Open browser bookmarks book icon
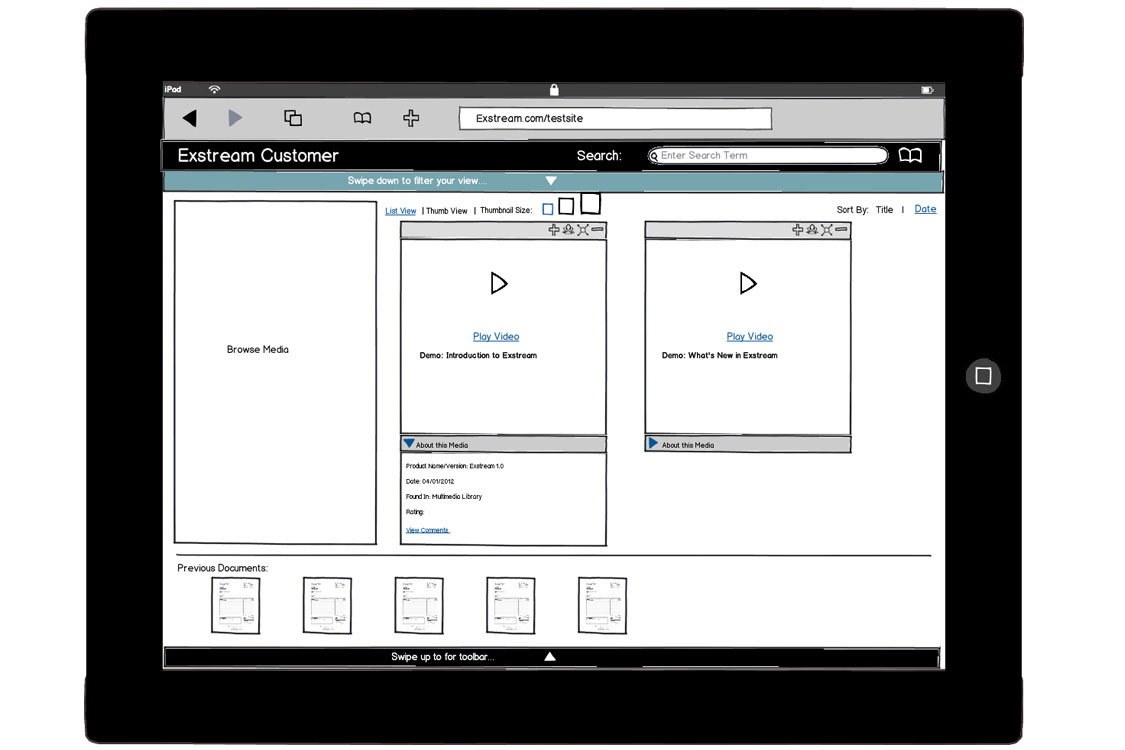Screen dimensions: 1125x750 click(x=362, y=118)
